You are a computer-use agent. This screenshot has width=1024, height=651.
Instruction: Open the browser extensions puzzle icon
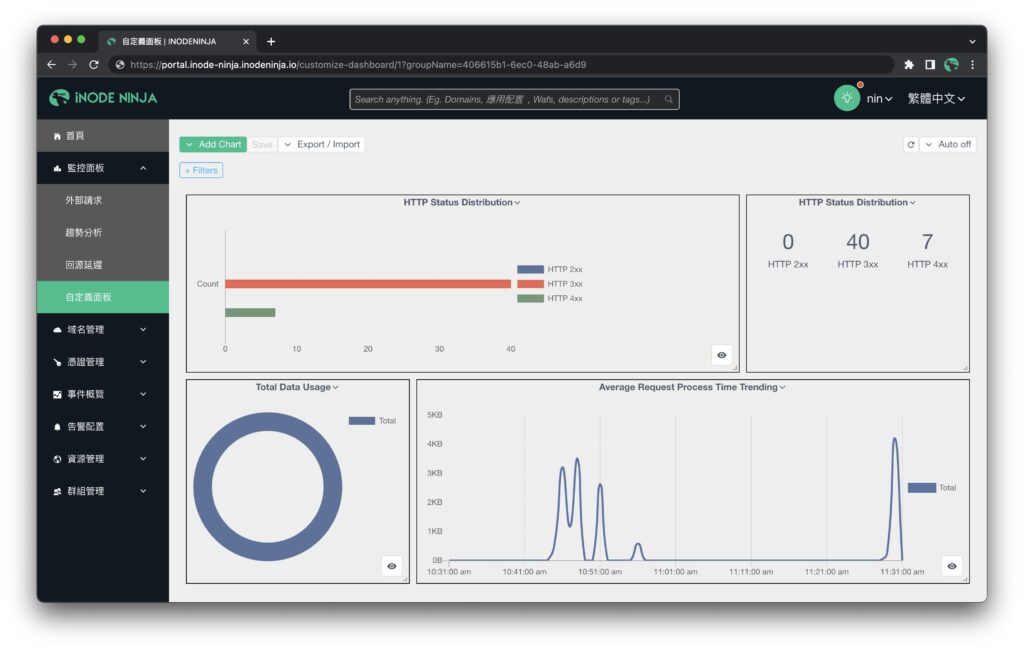[x=908, y=65]
